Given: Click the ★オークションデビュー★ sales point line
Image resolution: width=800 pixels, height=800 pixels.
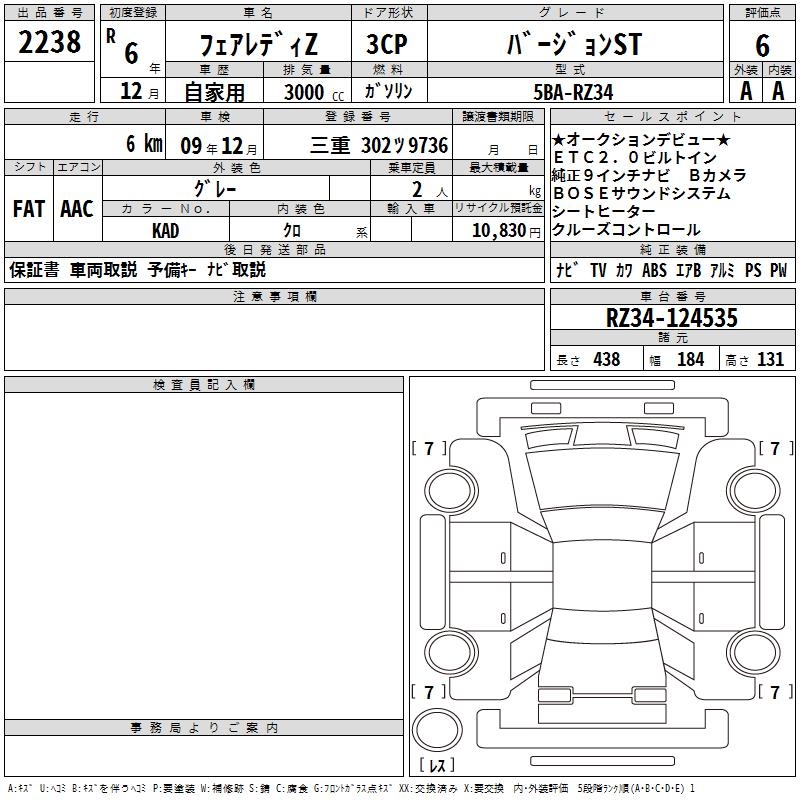Looking at the screenshot, I should pos(641,140).
